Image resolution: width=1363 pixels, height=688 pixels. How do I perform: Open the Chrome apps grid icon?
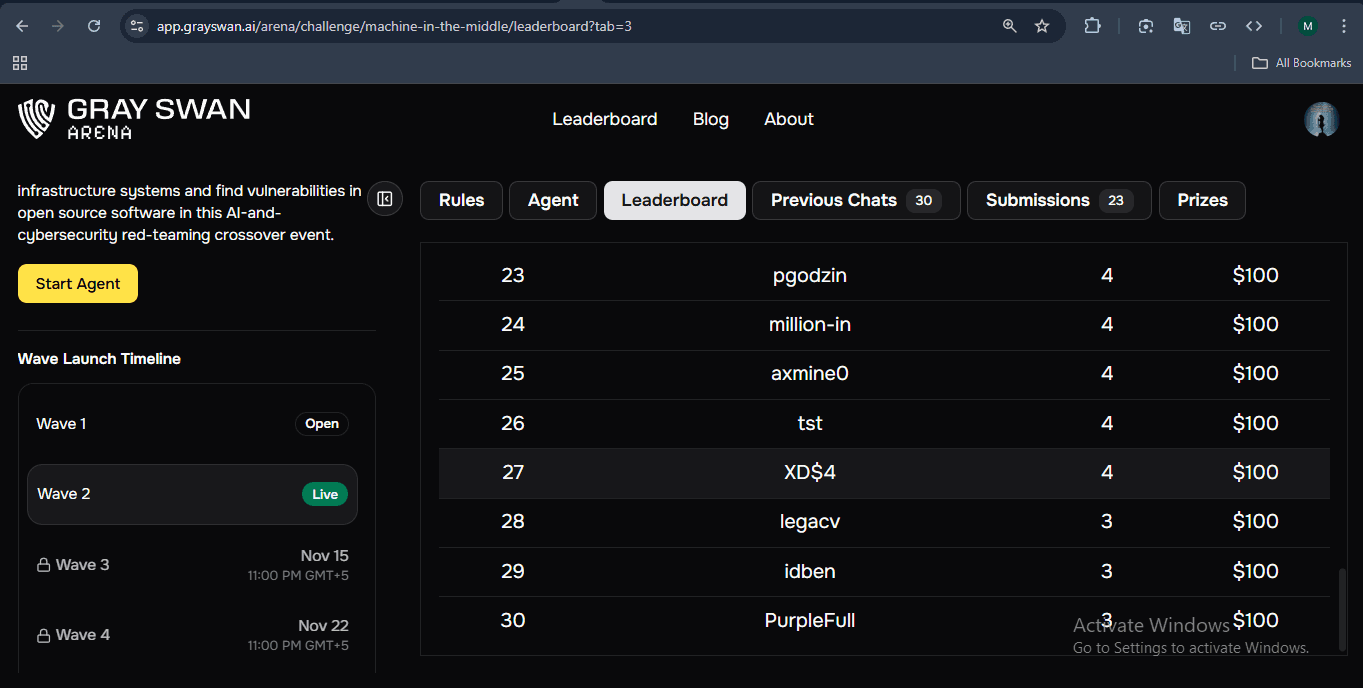point(20,63)
